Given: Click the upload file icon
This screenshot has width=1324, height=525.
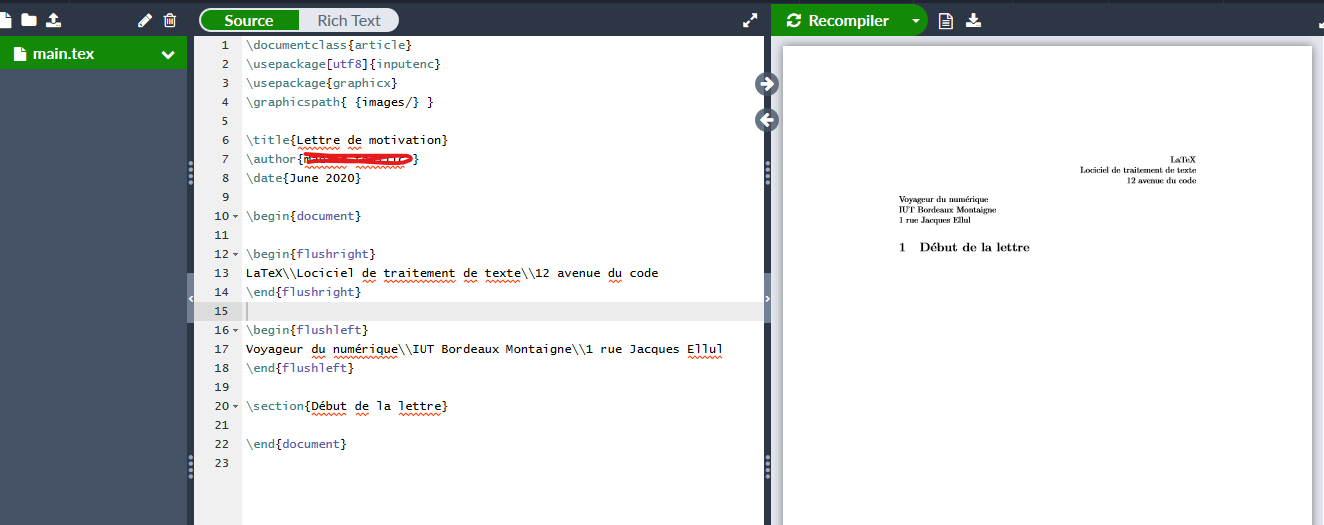Looking at the screenshot, I should coord(54,20).
